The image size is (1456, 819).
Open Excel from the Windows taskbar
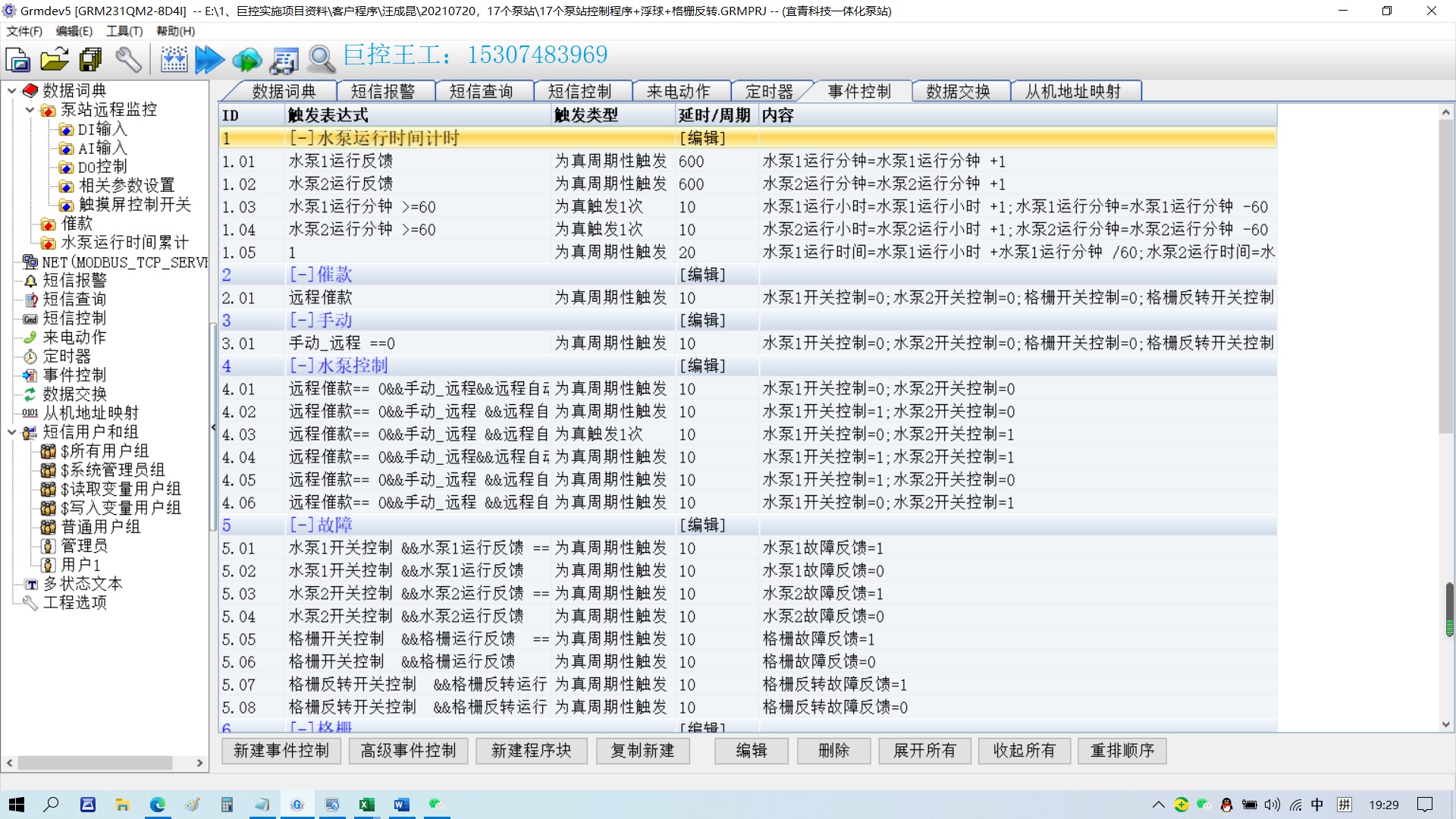[366, 805]
